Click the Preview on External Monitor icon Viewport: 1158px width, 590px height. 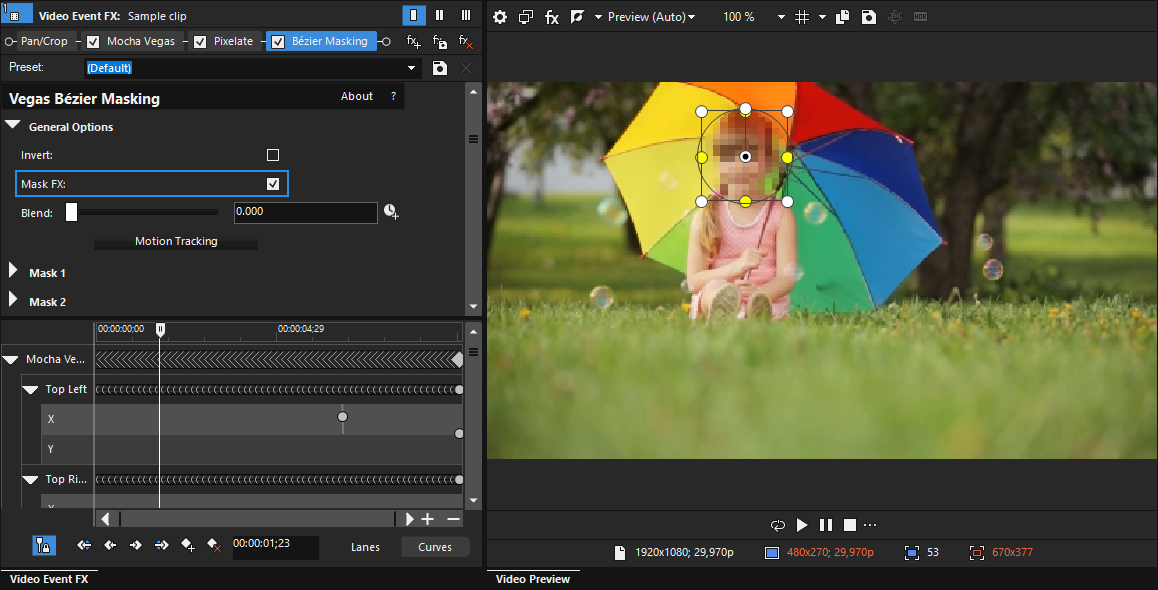(x=526, y=17)
